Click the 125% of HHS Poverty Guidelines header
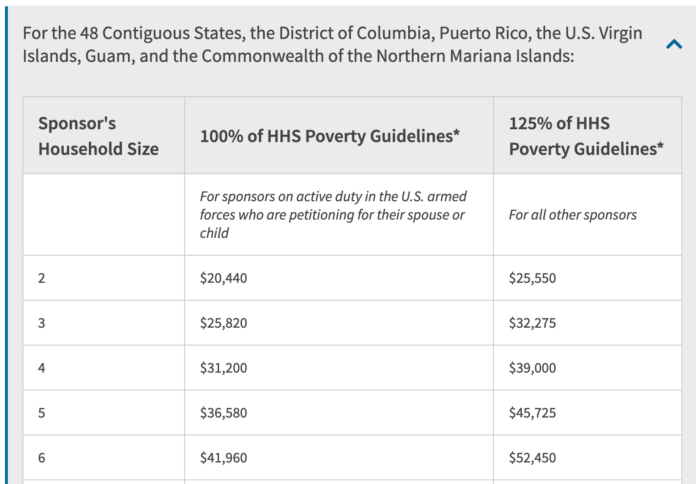 click(586, 136)
